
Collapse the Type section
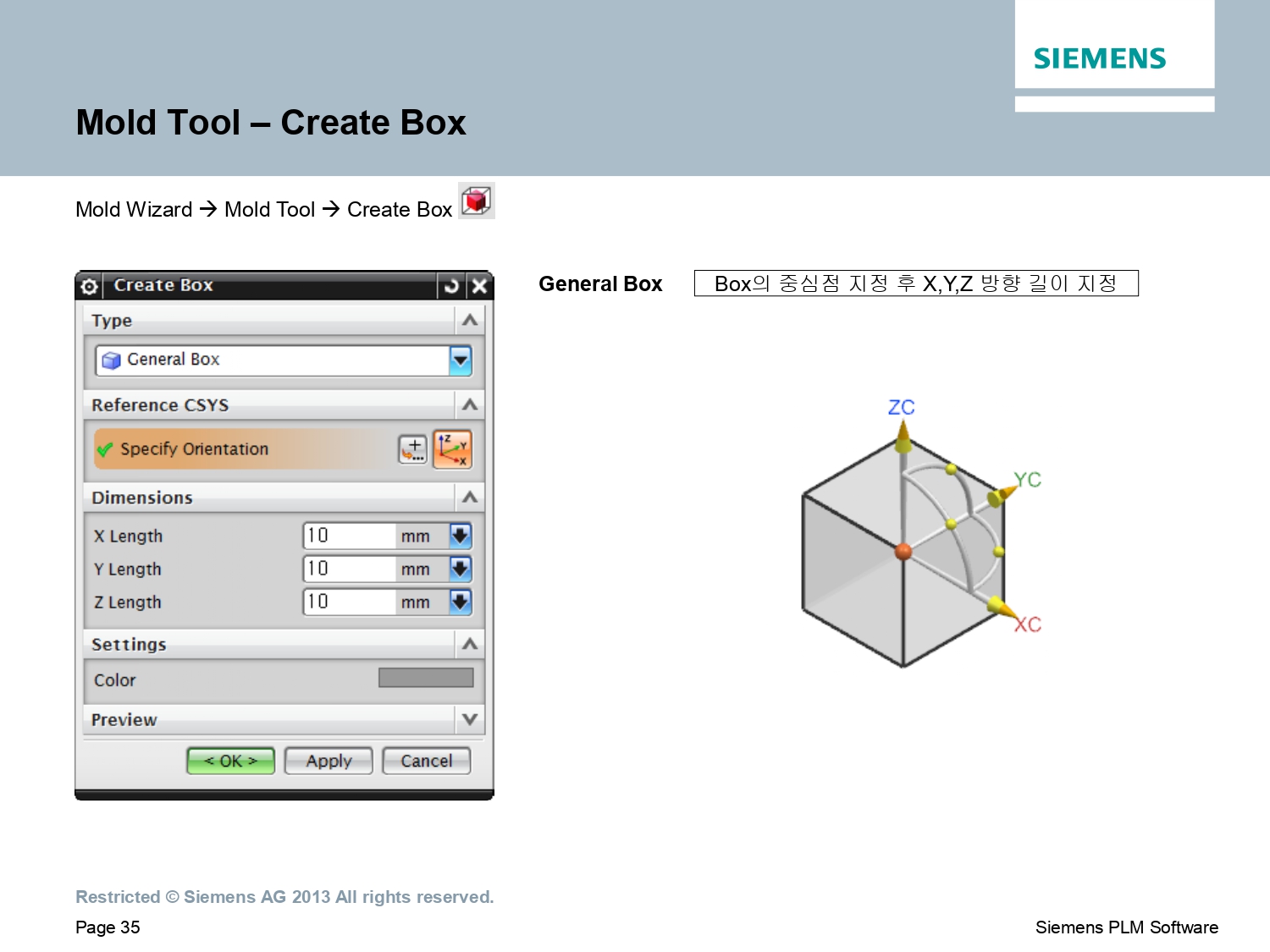470,320
